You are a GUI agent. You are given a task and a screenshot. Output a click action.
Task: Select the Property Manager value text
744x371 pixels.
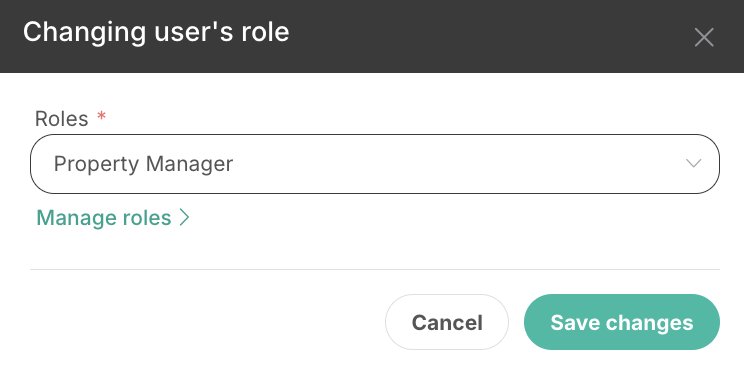[143, 164]
